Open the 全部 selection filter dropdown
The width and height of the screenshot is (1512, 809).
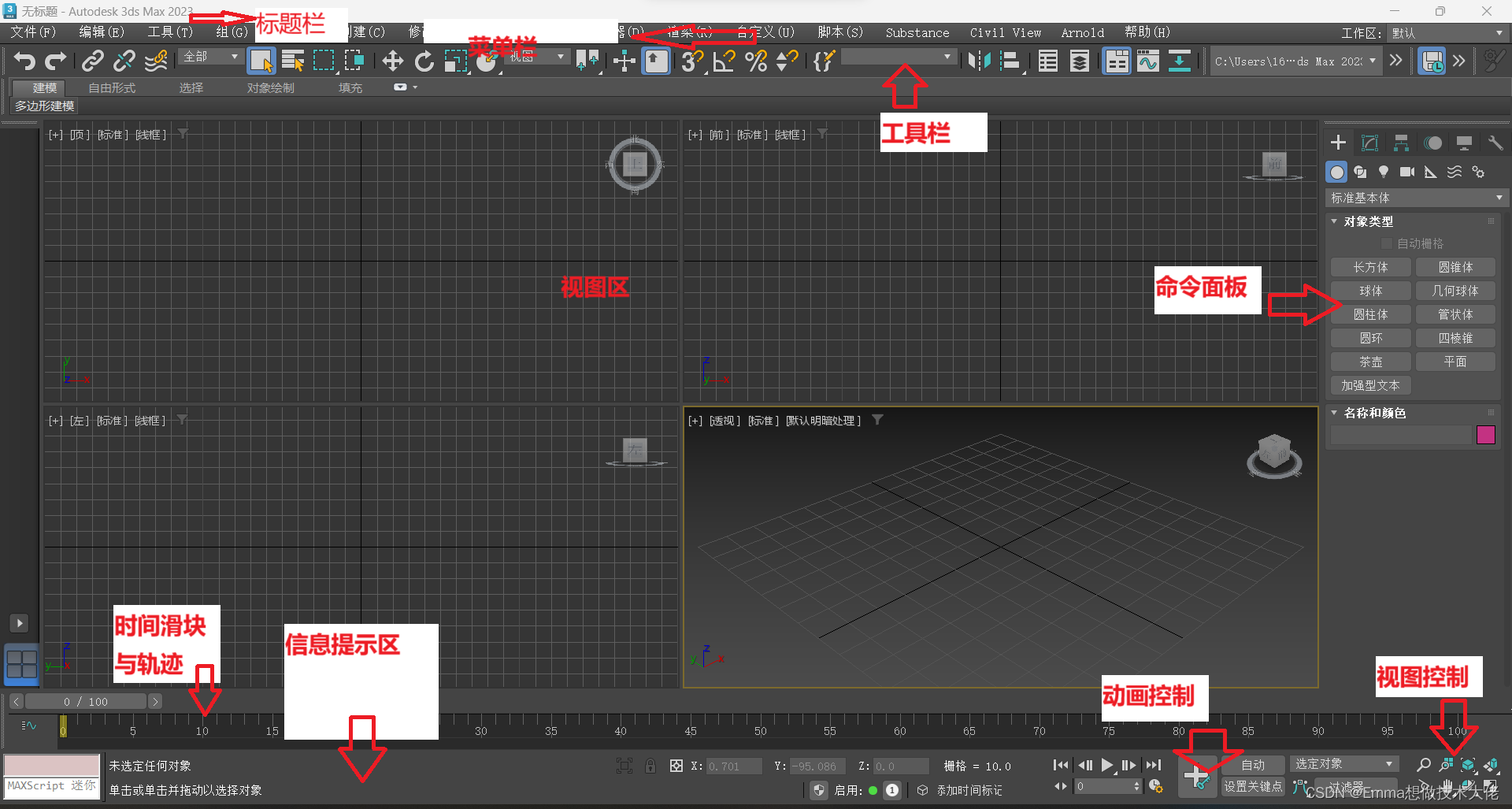[x=210, y=57]
